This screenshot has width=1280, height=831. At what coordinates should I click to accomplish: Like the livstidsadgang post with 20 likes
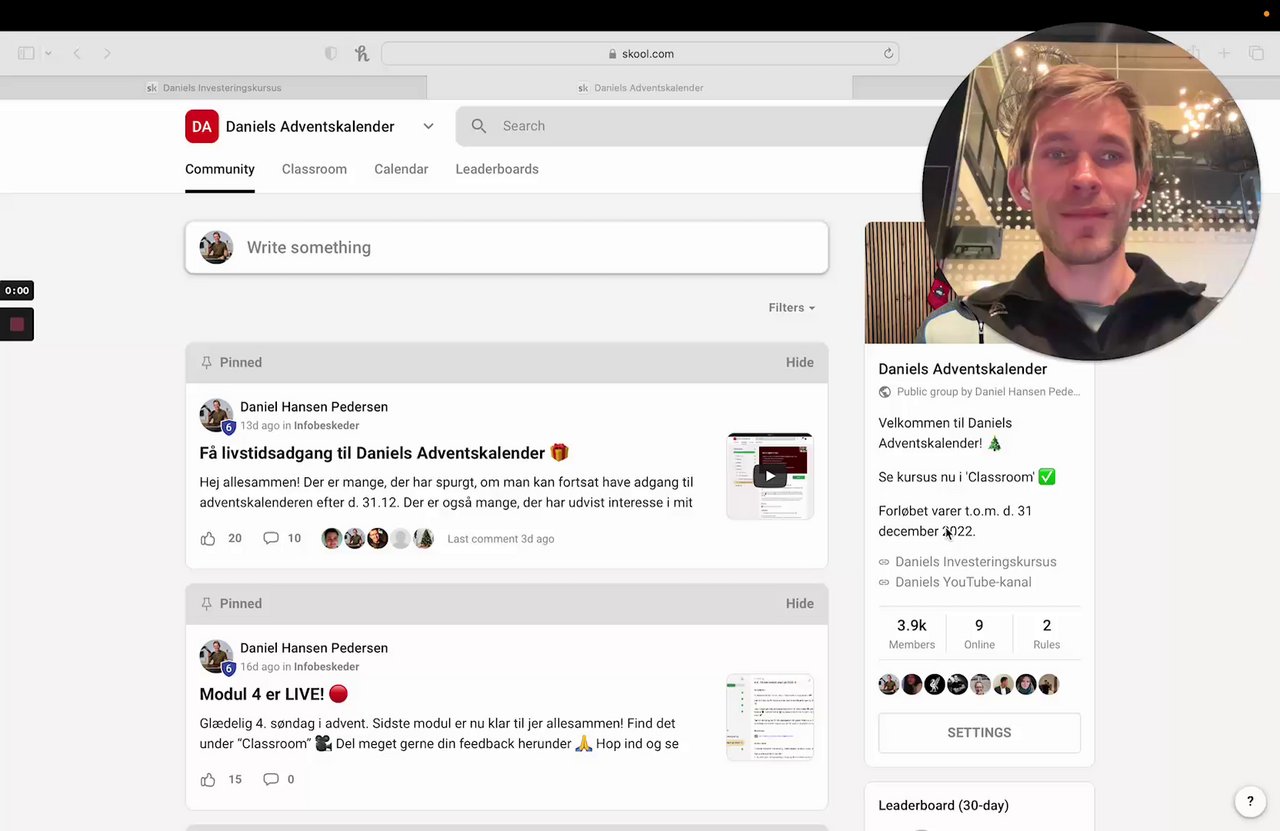click(208, 538)
